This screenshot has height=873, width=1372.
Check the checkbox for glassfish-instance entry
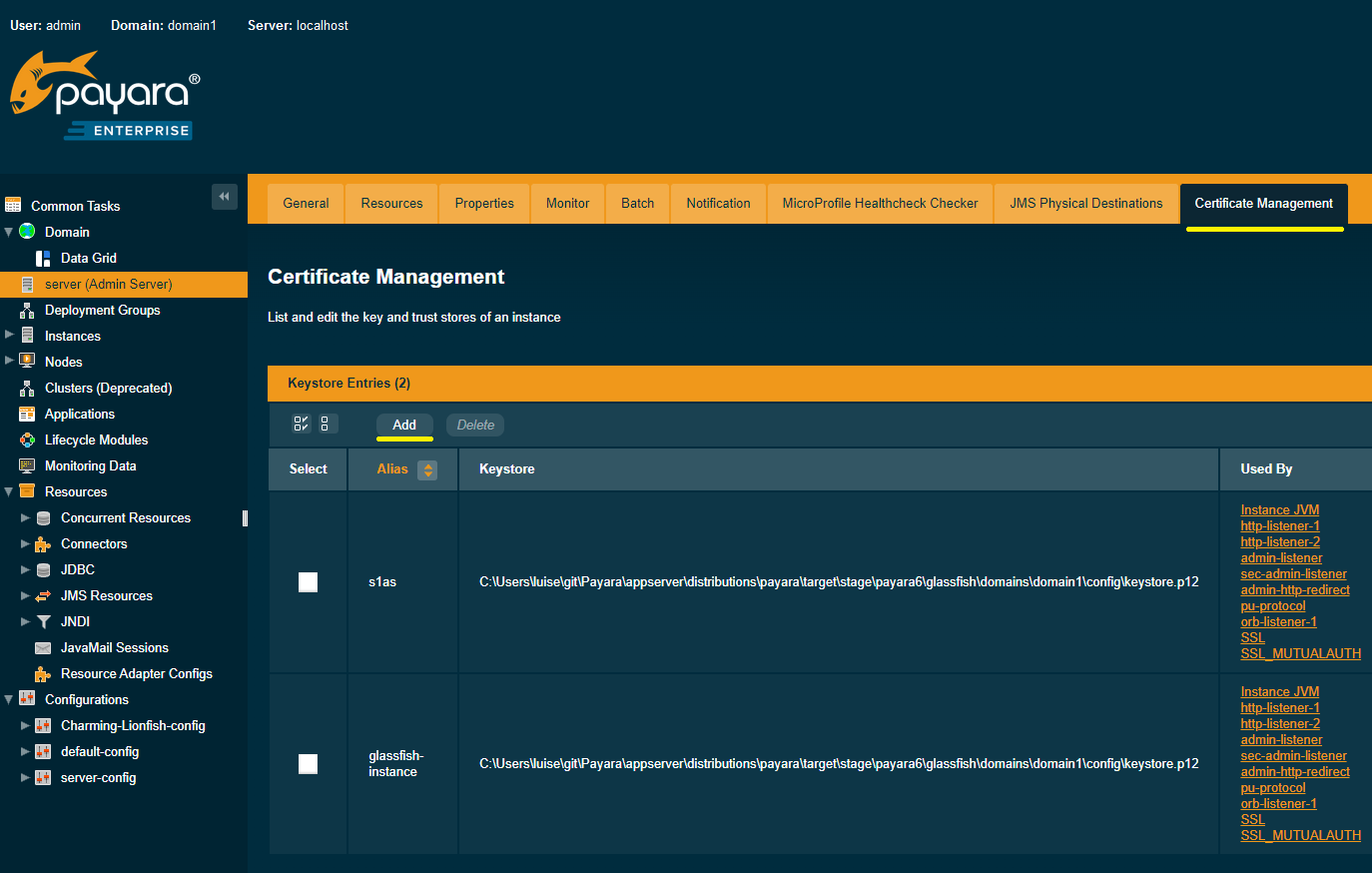point(308,763)
